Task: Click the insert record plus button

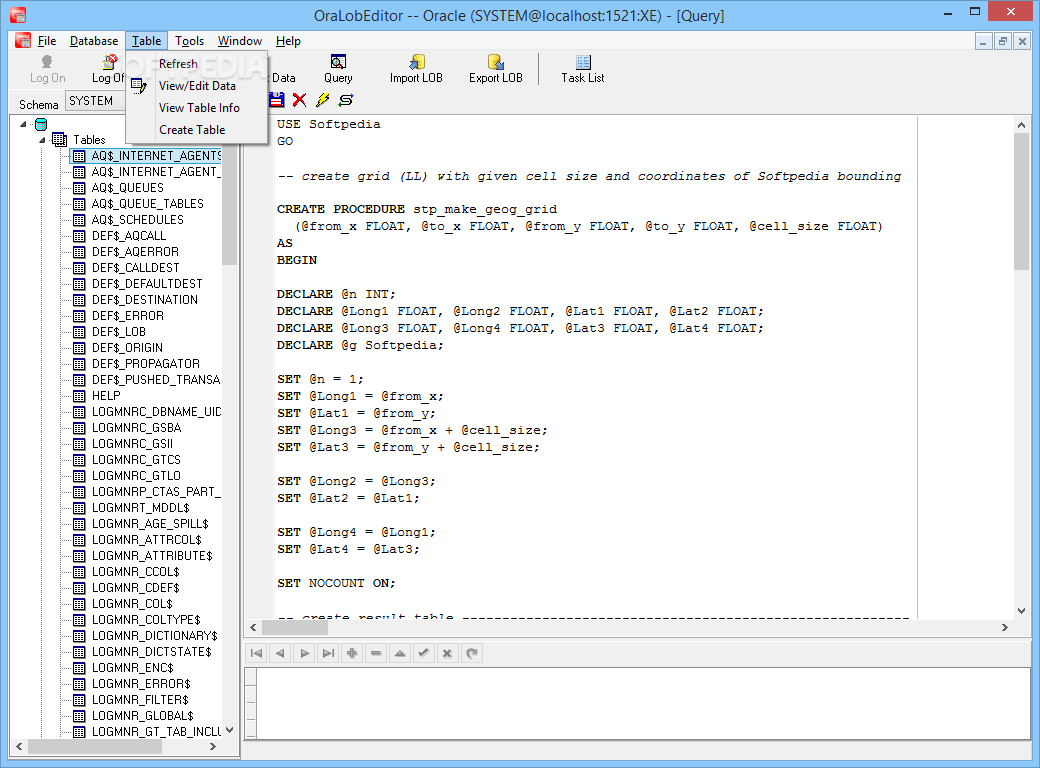Action: pos(352,653)
